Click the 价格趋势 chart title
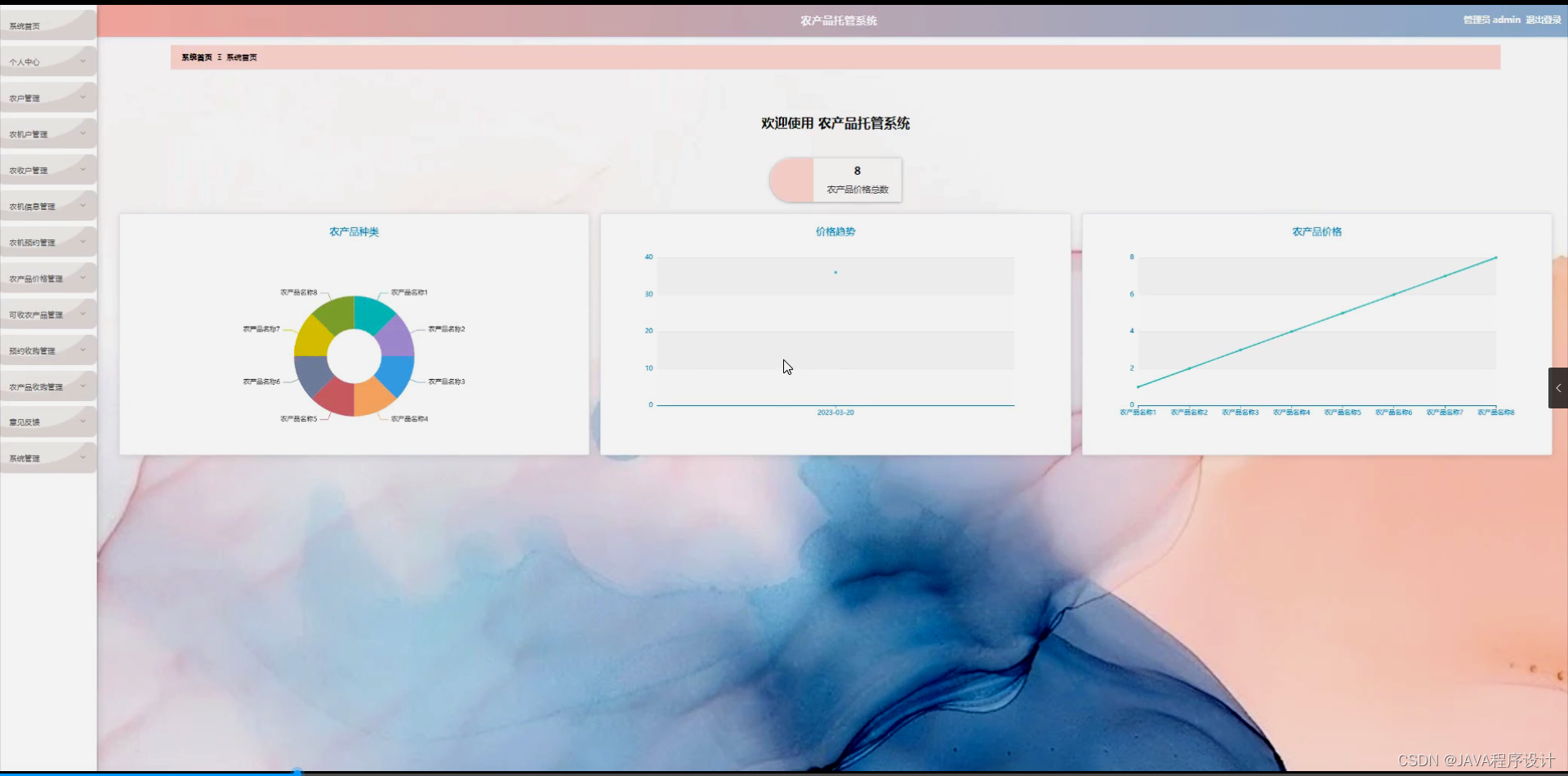Image resolution: width=1568 pixels, height=776 pixels. click(x=835, y=232)
